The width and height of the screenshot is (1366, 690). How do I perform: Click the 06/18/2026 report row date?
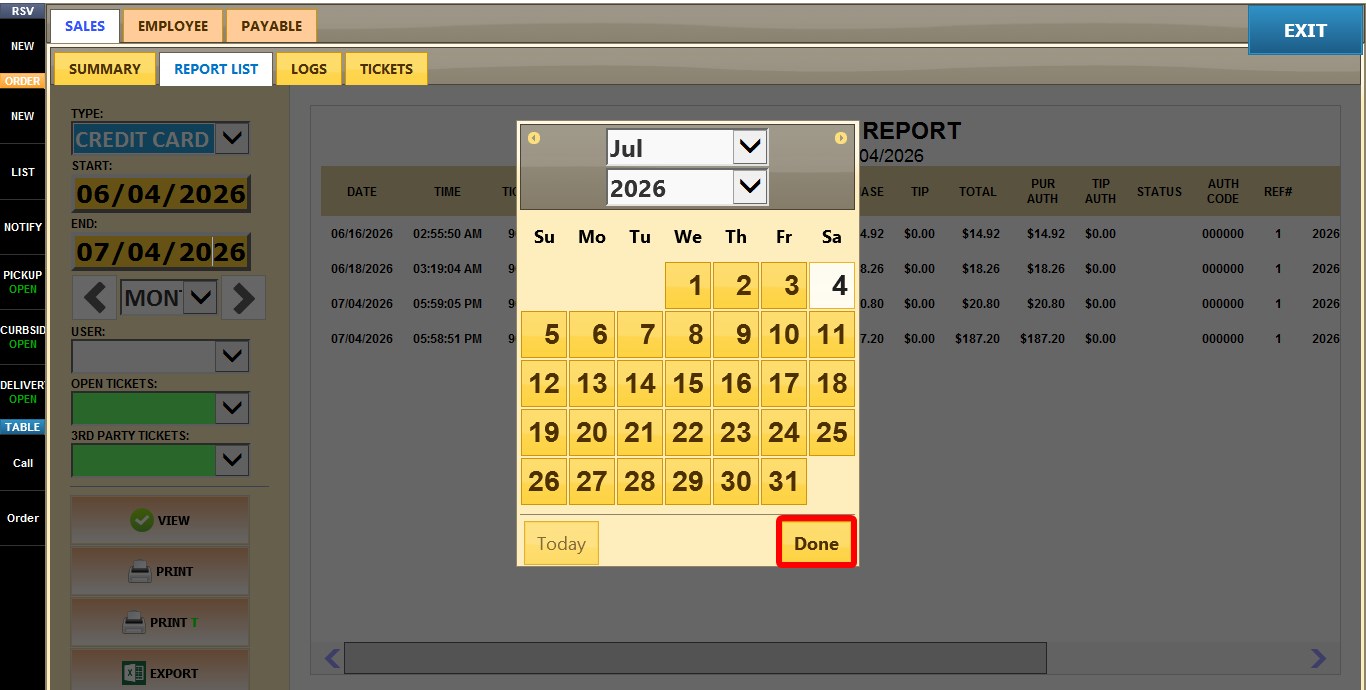click(362, 269)
